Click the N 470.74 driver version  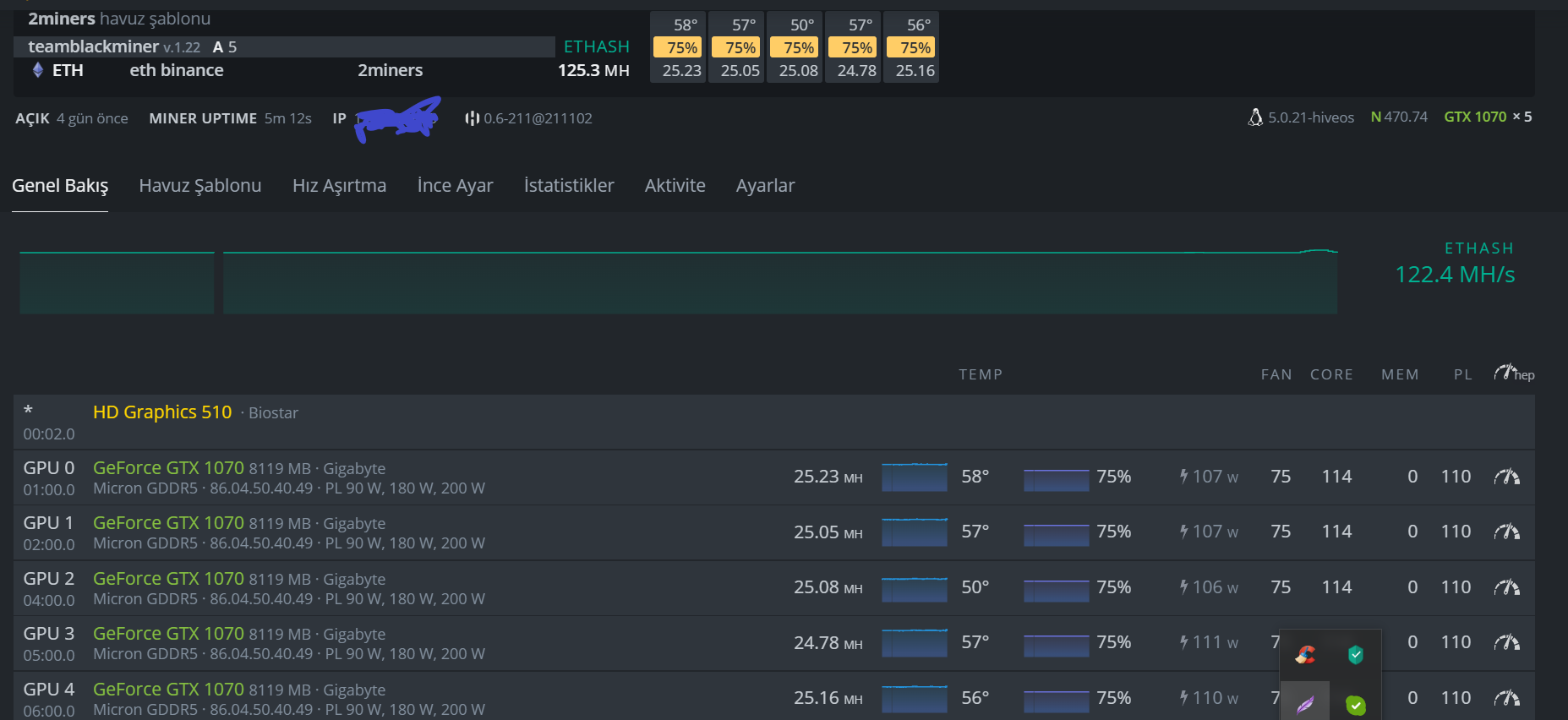[1399, 117]
